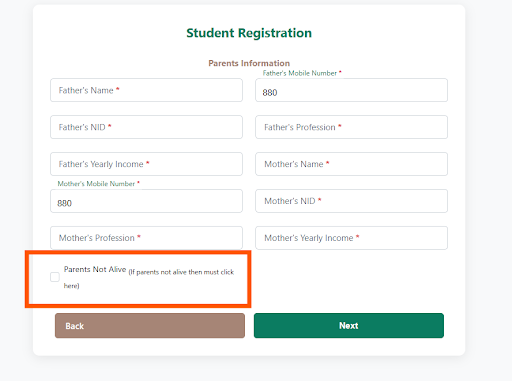
Task: Select the Mother's Yearly Income field
Action: (x=351, y=238)
